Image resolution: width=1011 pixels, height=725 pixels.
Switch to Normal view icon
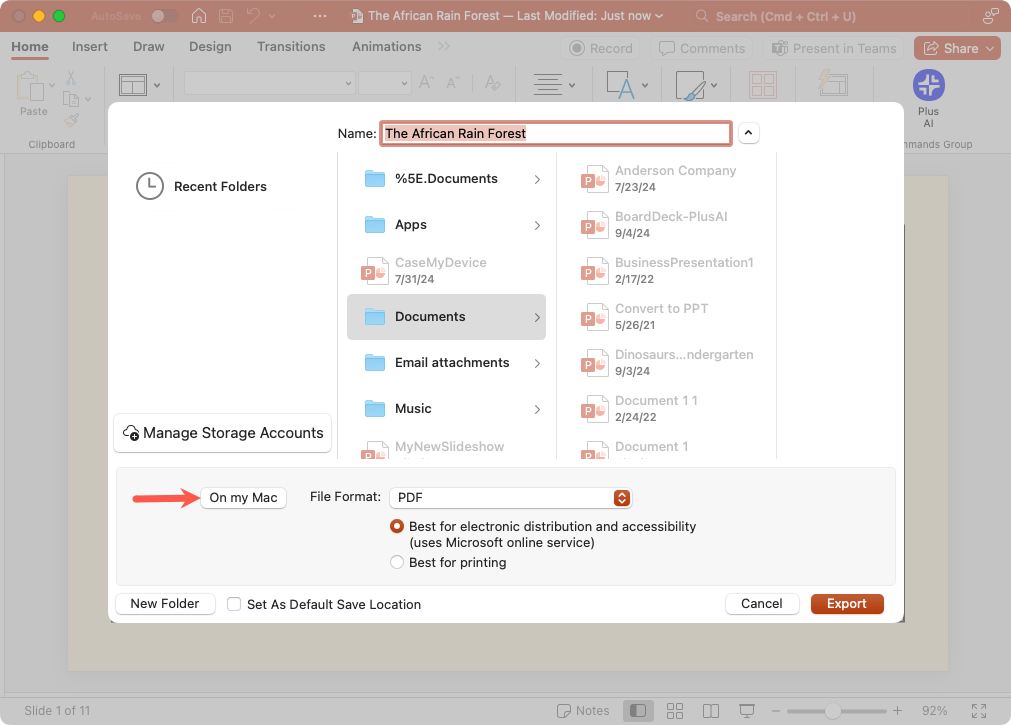coord(638,711)
